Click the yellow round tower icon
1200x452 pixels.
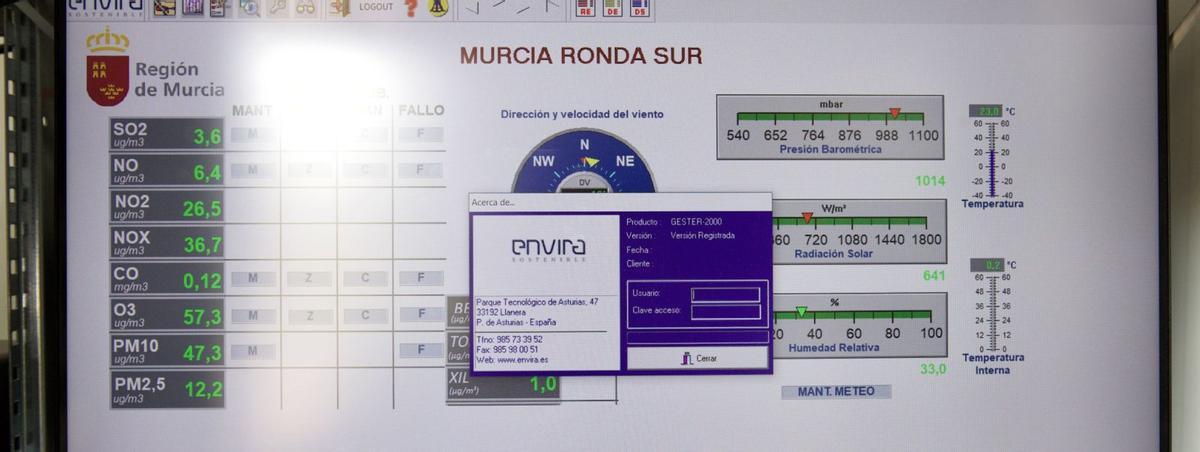click(438, 8)
